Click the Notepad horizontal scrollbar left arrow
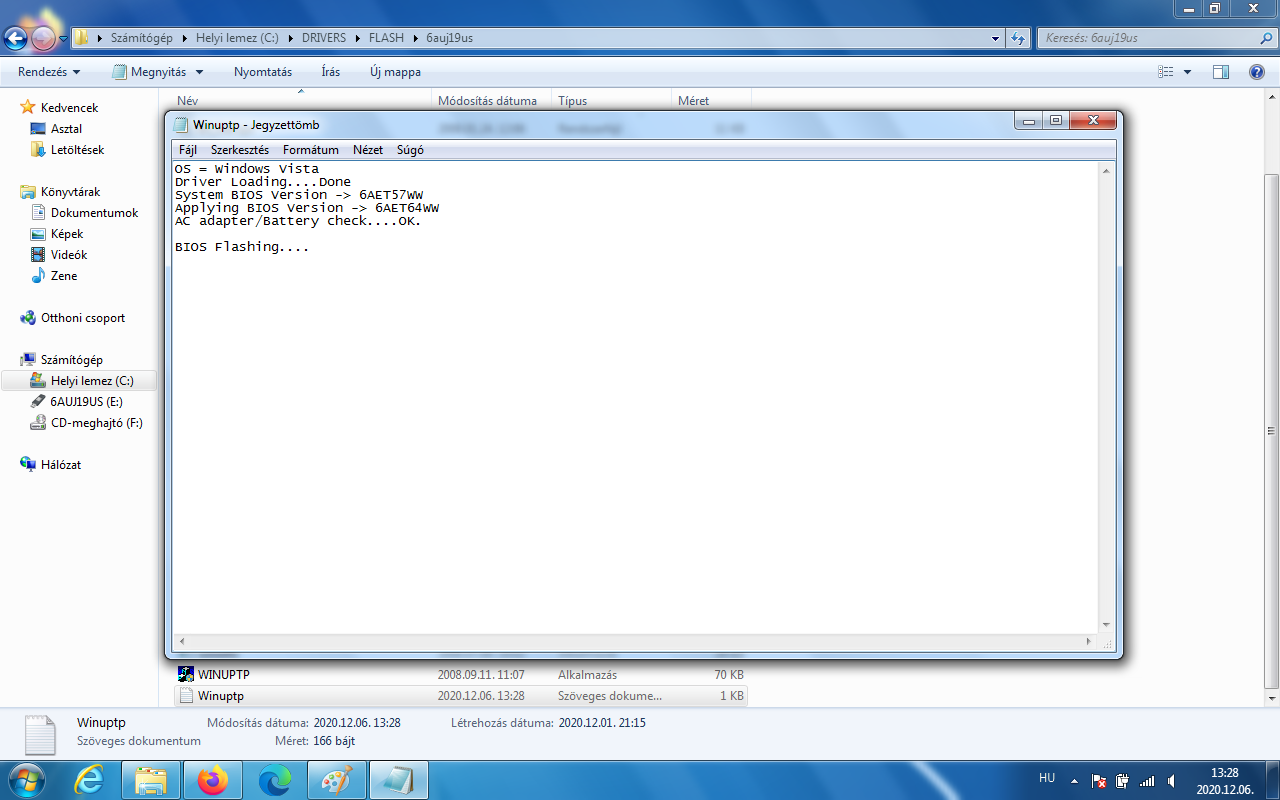 point(181,640)
